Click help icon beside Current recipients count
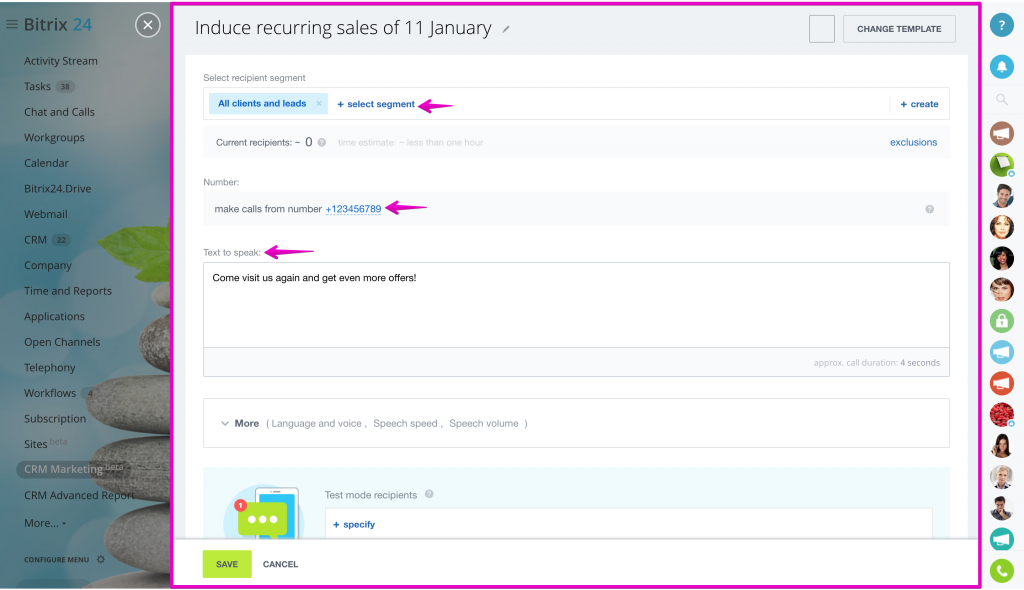Image resolution: width=1024 pixels, height=590 pixels. pos(322,142)
